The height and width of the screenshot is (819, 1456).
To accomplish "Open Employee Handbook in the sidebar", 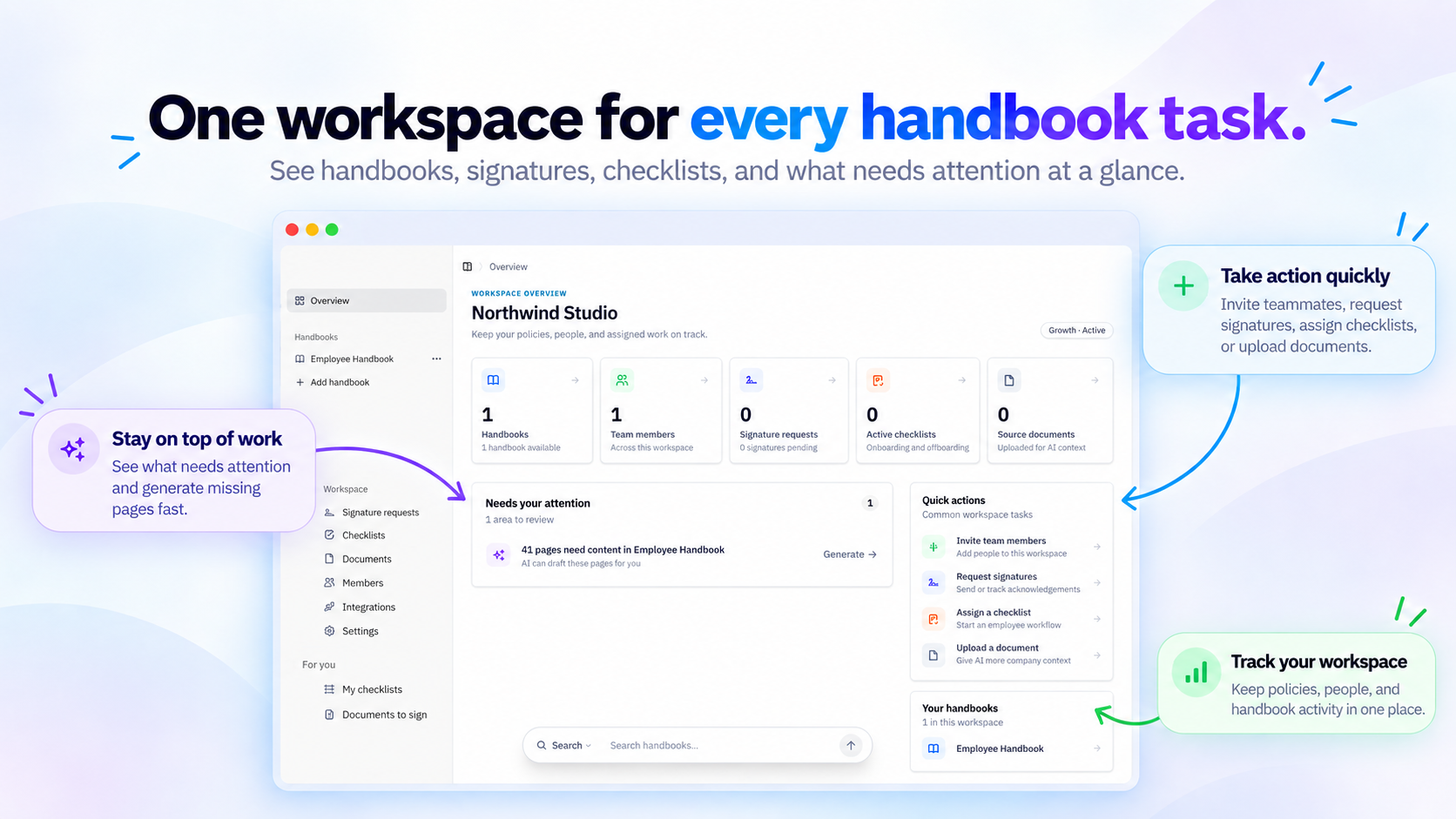I will [x=352, y=359].
